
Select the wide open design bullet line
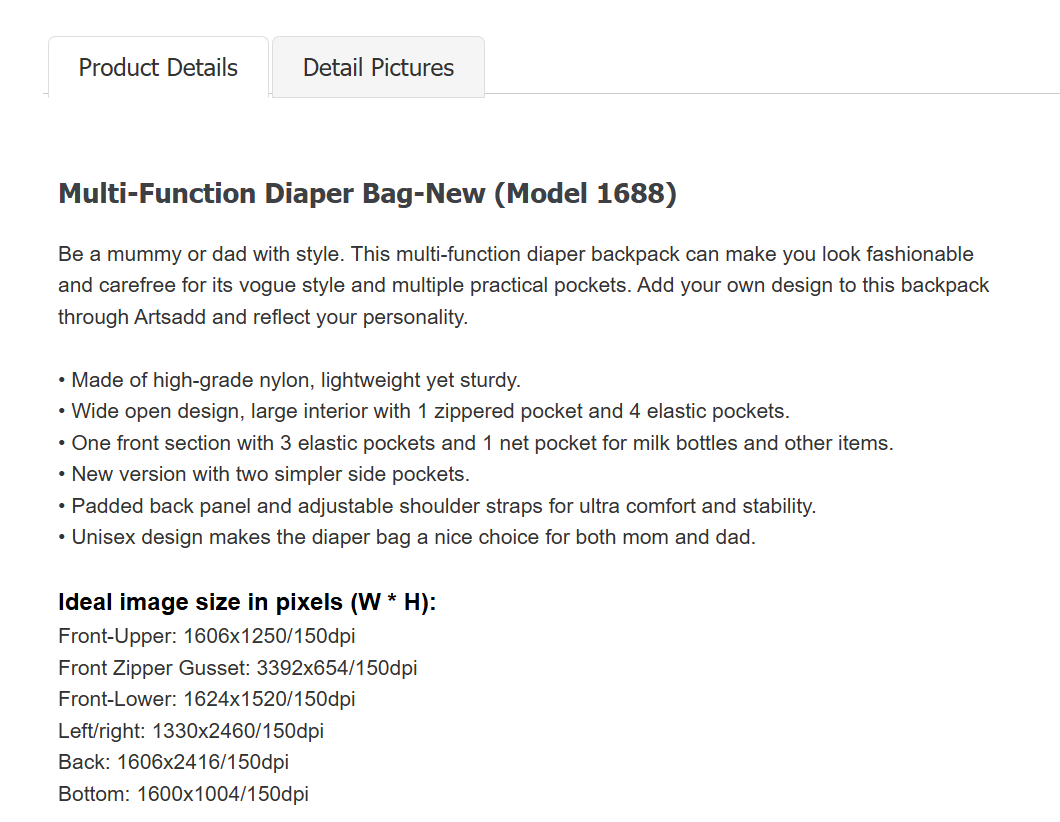point(428,411)
